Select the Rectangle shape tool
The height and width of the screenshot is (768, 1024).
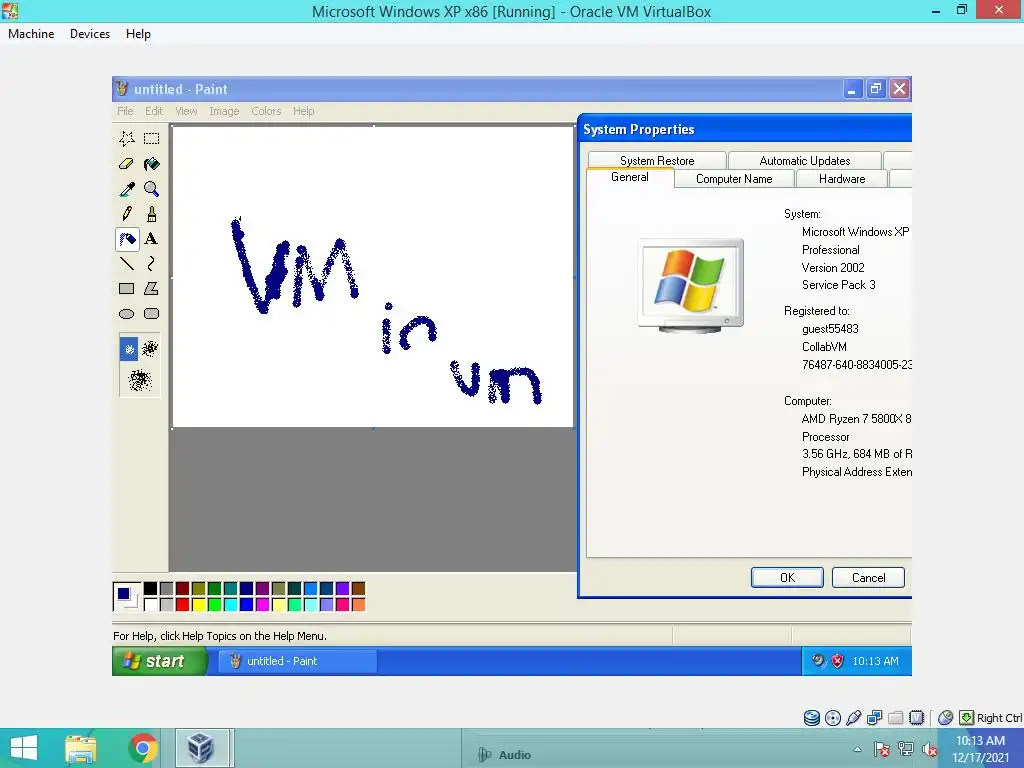(127, 289)
